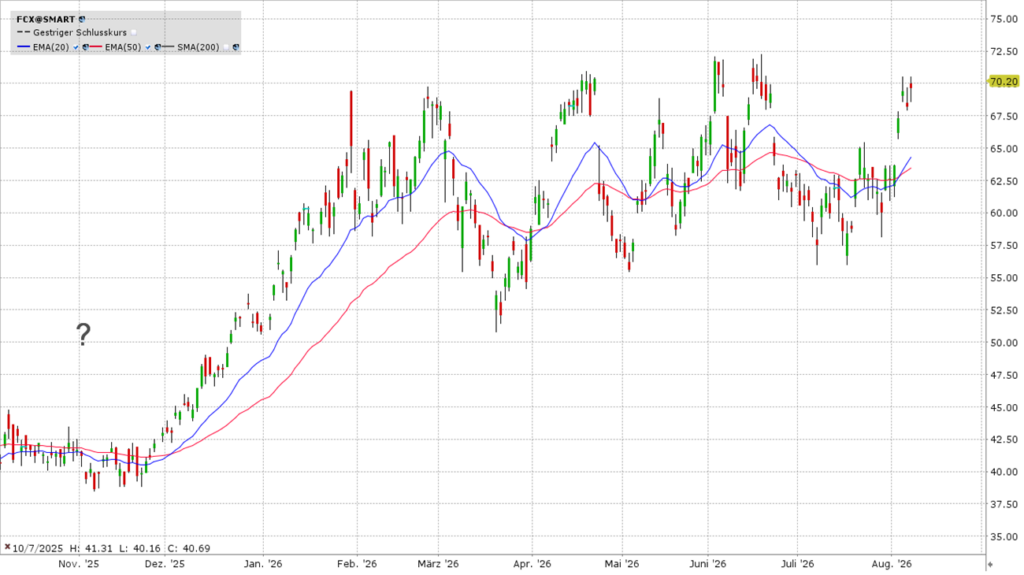Uncheck the EMA(50) visibility checkbox

pyautogui.click(x=148, y=47)
